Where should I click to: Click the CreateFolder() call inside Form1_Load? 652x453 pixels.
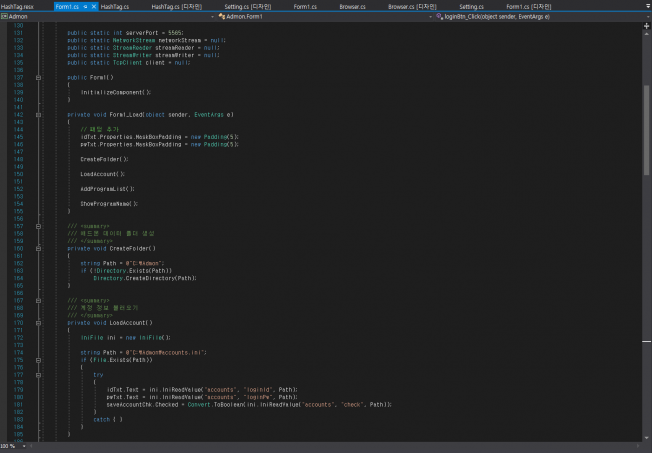click(104, 159)
